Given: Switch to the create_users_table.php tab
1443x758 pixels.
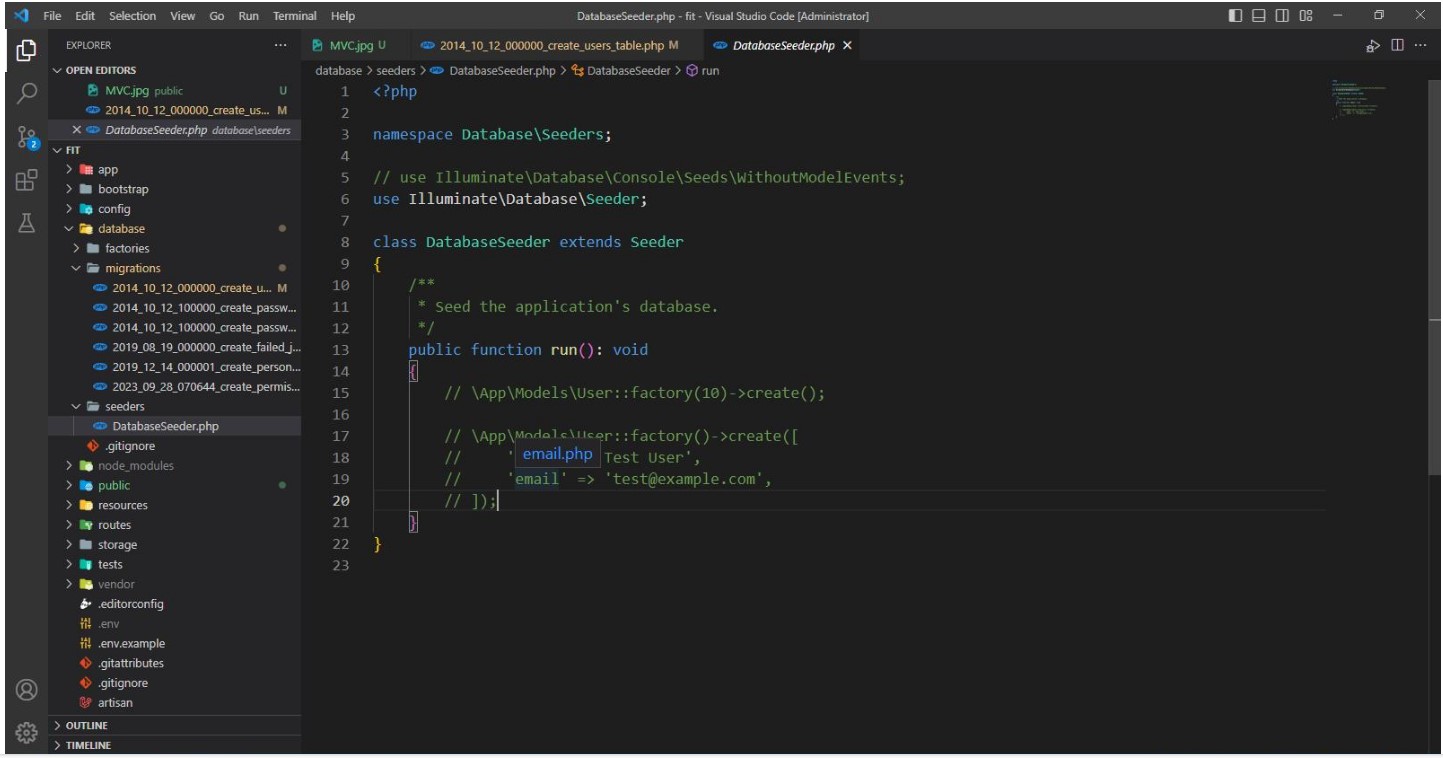Looking at the screenshot, I should point(551,46).
